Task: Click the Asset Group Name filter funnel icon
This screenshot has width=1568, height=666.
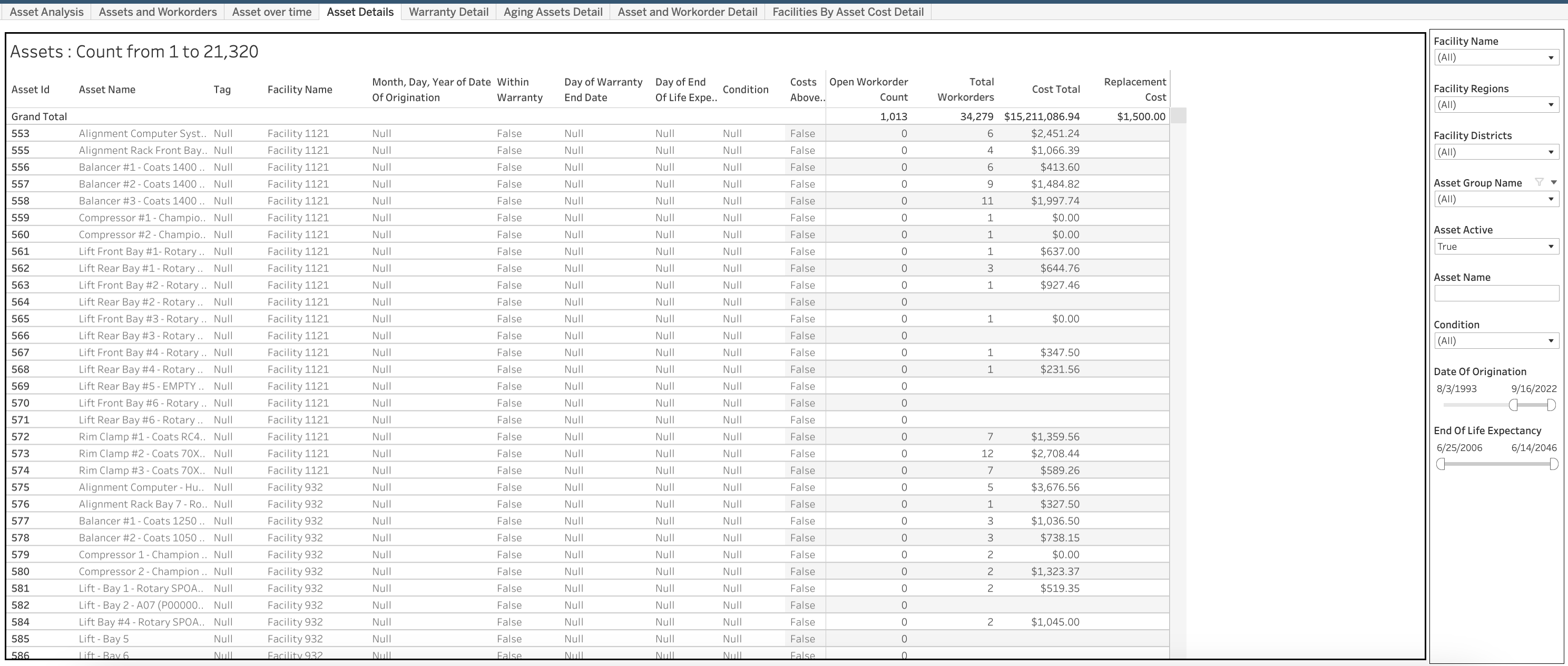Action: pos(1540,182)
